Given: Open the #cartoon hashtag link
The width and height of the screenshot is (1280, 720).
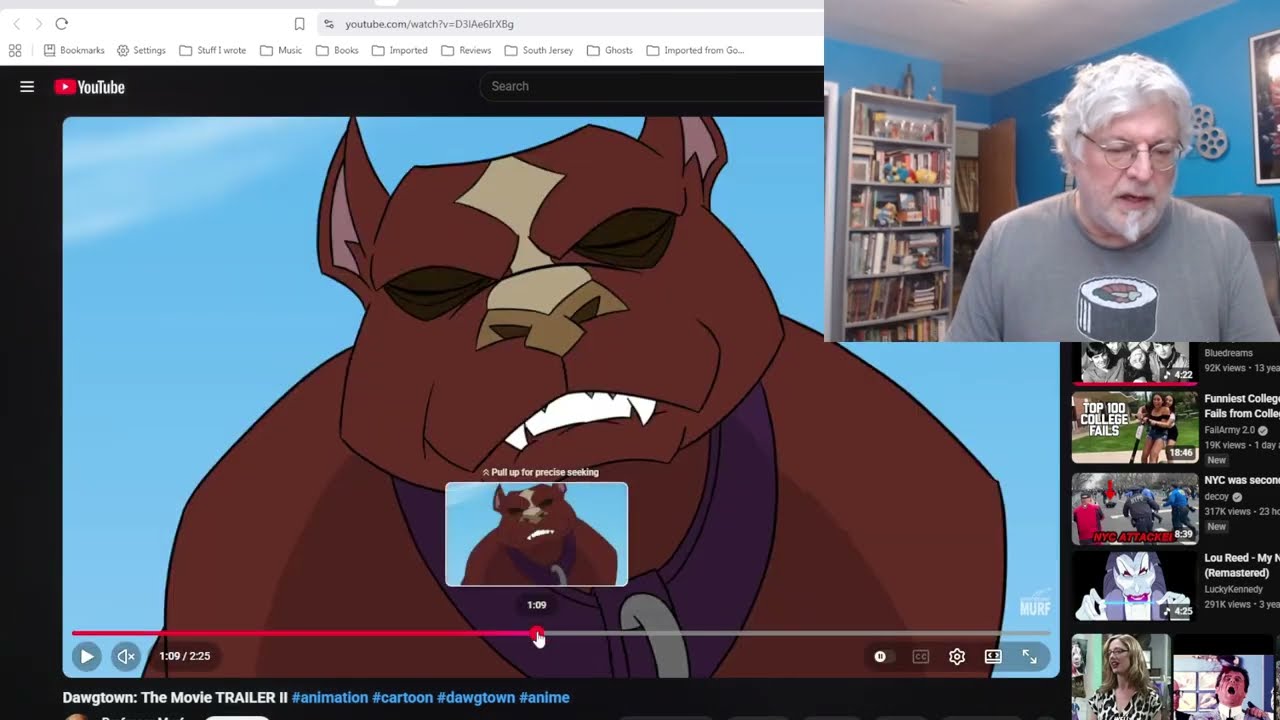Looking at the screenshot, I should [x=402, y=698].
